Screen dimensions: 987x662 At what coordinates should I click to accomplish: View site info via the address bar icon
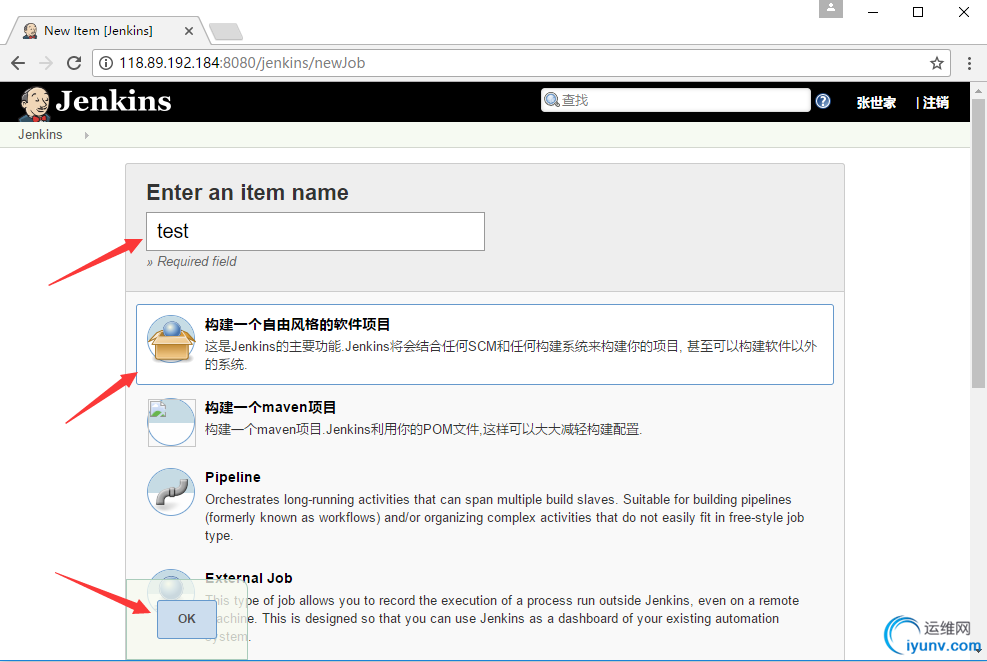(106, 63)
